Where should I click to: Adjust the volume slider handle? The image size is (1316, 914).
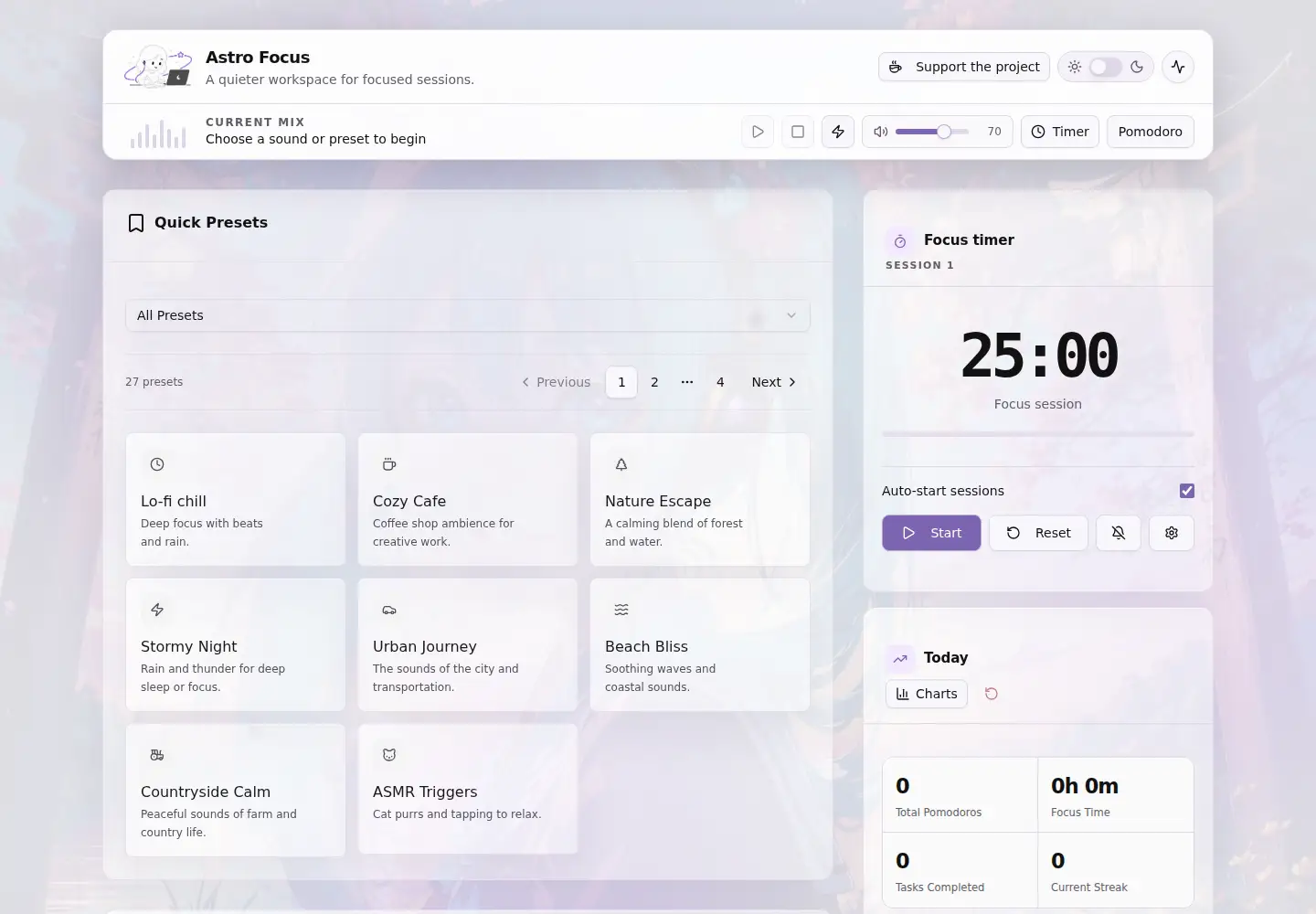pyautogui.click(x=944, y=132)
